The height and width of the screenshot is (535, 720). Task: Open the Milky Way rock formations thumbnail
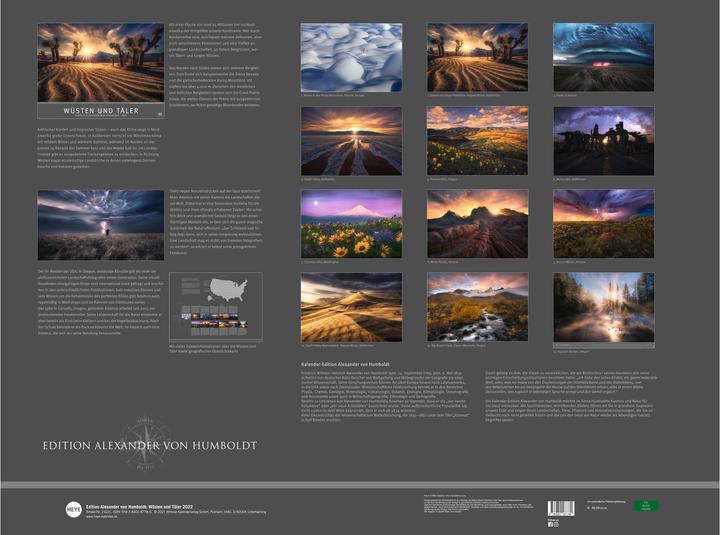tap(603, 141)
